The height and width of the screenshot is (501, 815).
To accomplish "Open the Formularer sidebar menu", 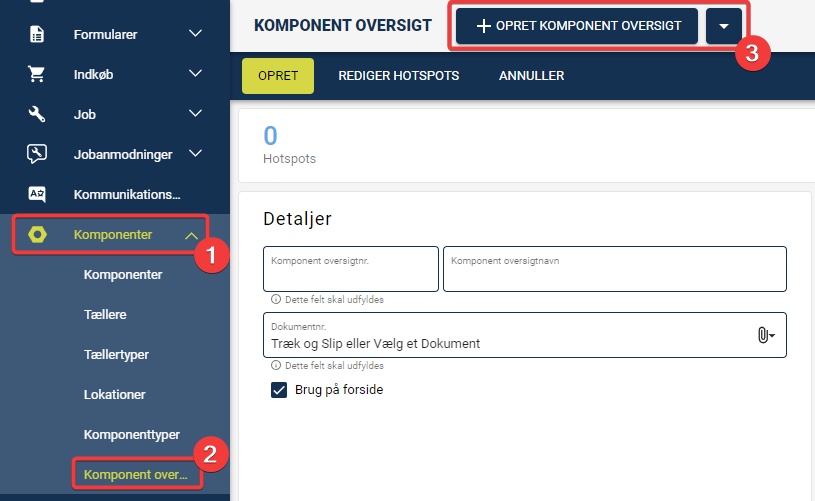I will click(115, 34).
